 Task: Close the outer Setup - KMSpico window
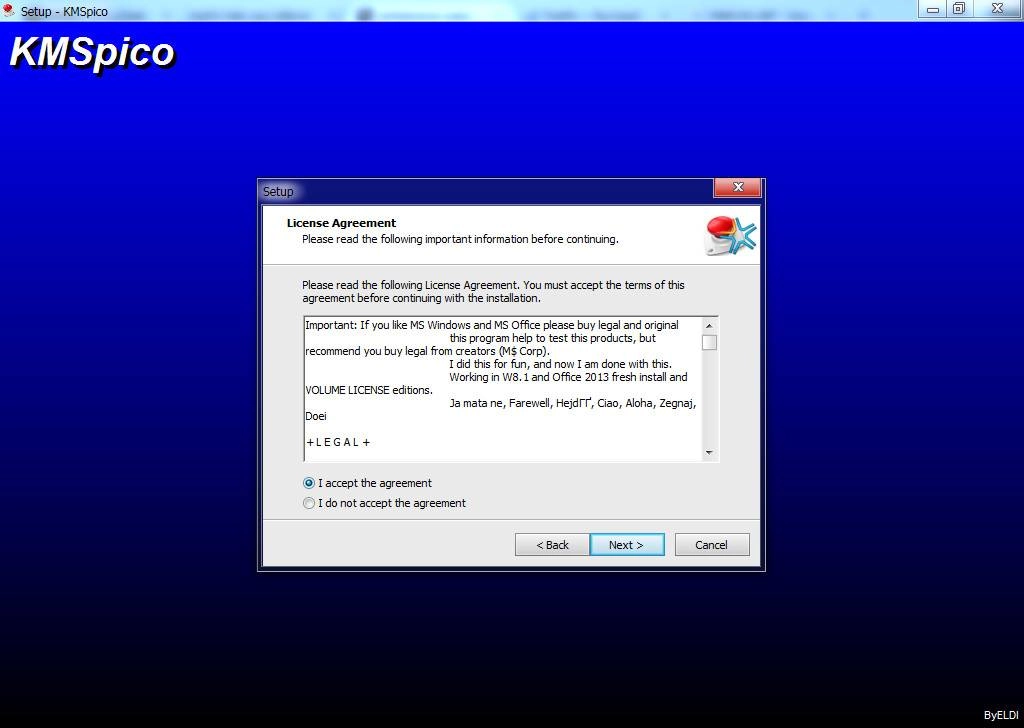click(998, 9)
